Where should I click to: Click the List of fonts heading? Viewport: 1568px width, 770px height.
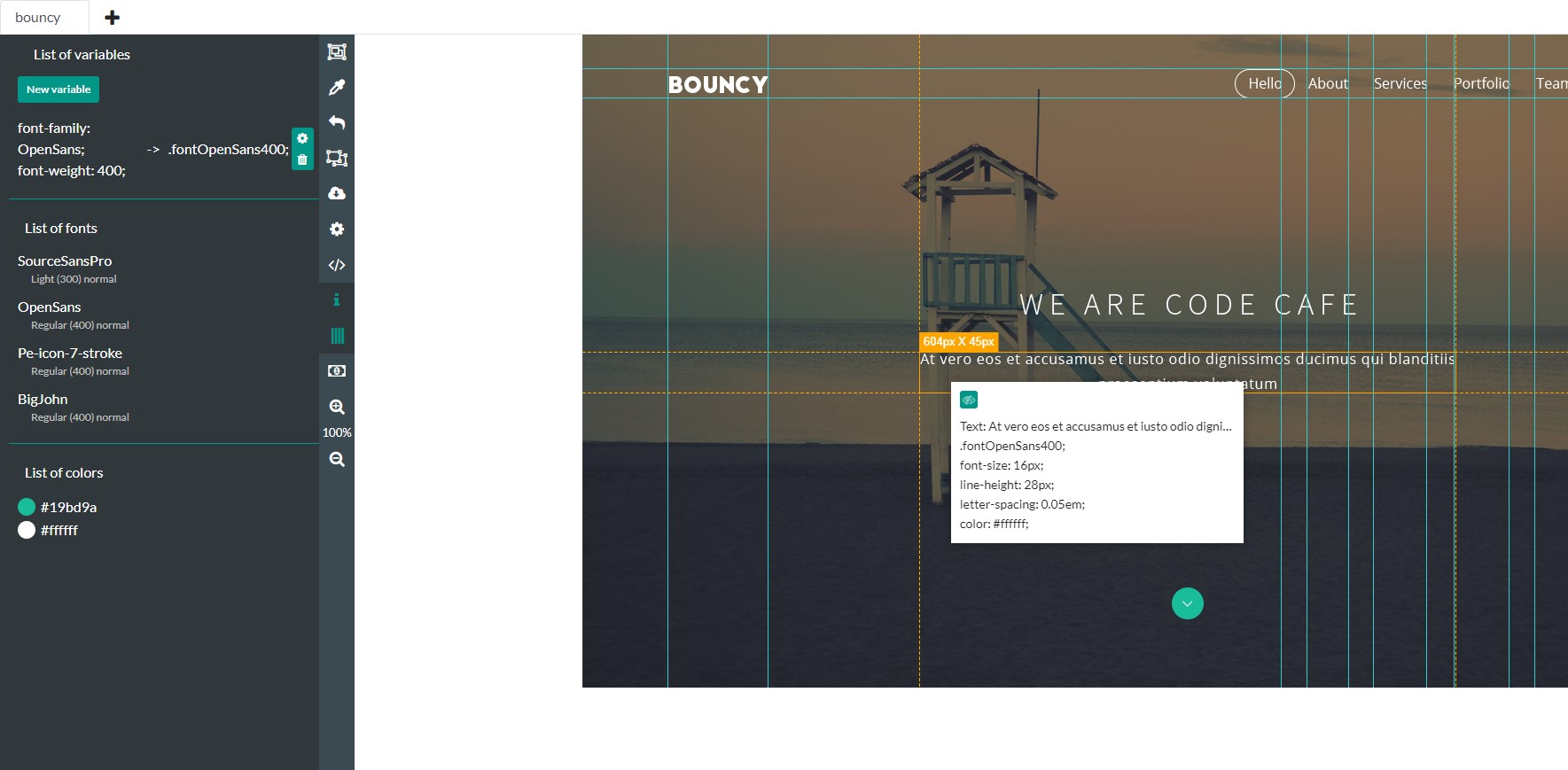[x=61, y=228]
